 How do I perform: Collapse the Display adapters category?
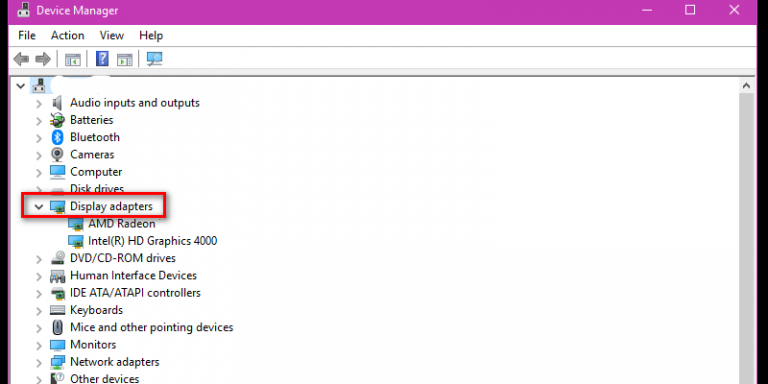[39, 207]
